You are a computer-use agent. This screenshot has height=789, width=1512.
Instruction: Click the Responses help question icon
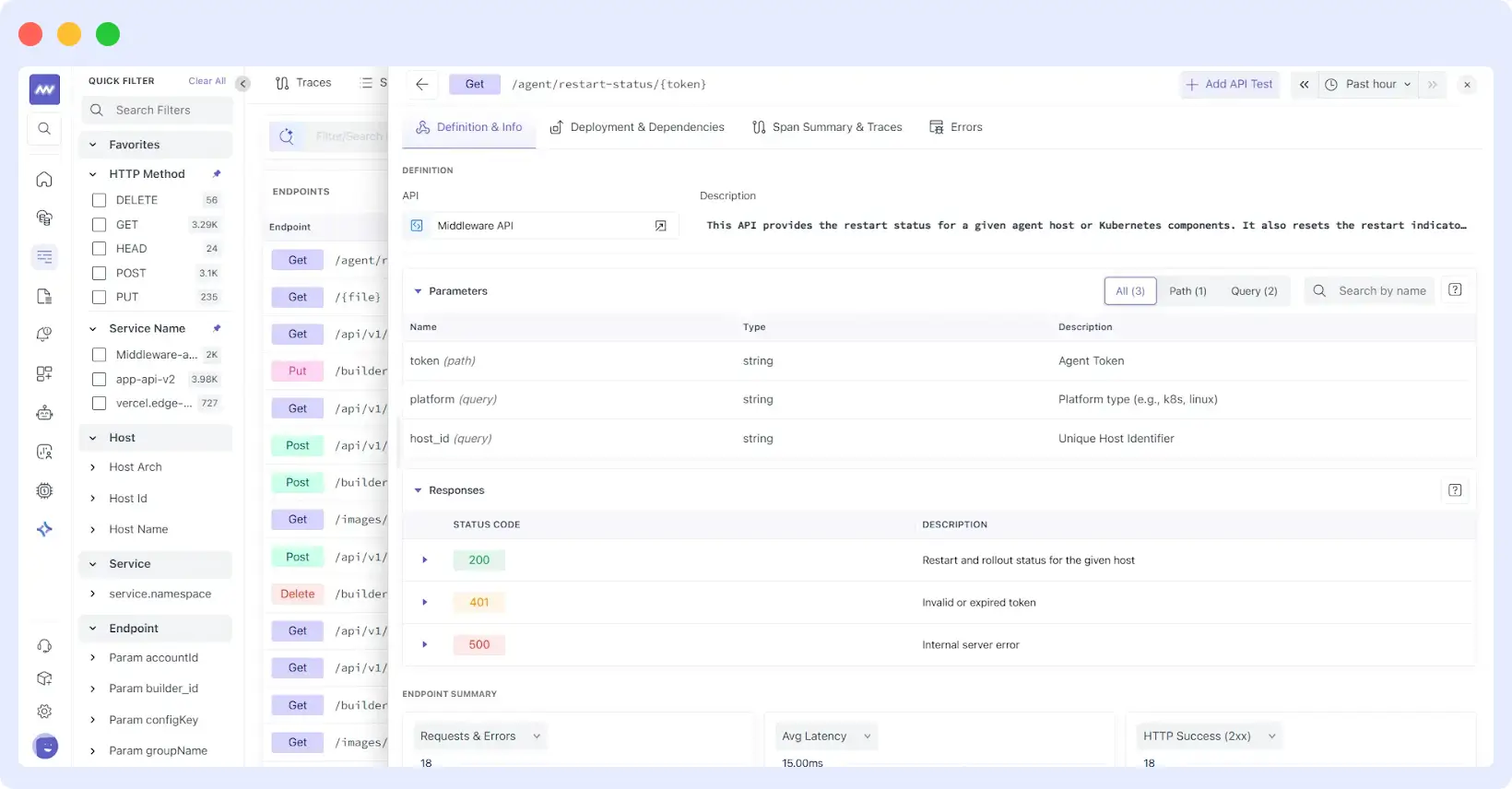tap(1455, 490)
